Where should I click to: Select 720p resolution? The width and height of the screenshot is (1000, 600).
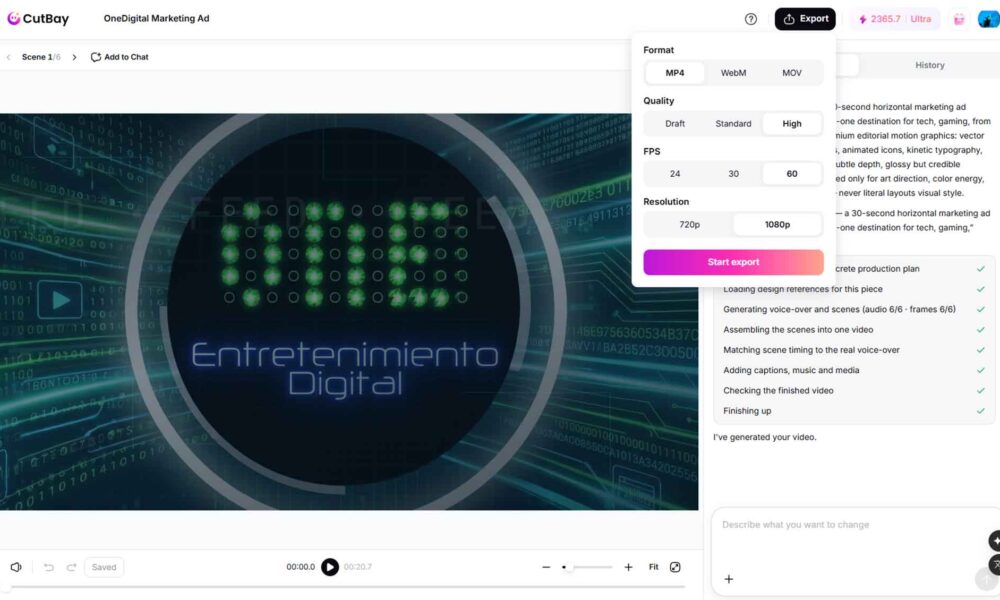pos(689,224)
